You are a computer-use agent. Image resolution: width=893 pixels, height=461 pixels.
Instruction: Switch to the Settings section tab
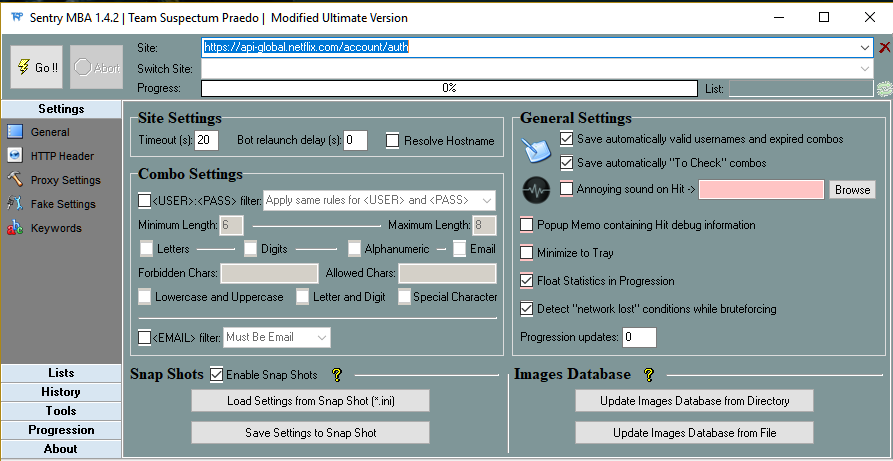click(61, 109)
